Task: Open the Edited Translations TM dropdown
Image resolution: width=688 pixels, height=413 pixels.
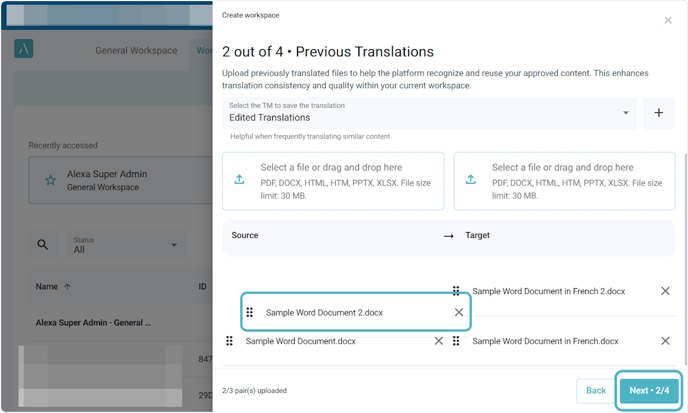Action: [429, 113]
